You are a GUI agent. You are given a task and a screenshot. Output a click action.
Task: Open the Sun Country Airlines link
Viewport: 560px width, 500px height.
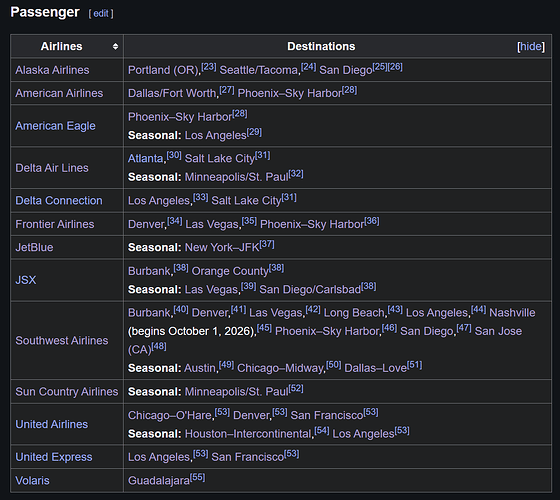[x=67, y=391]
